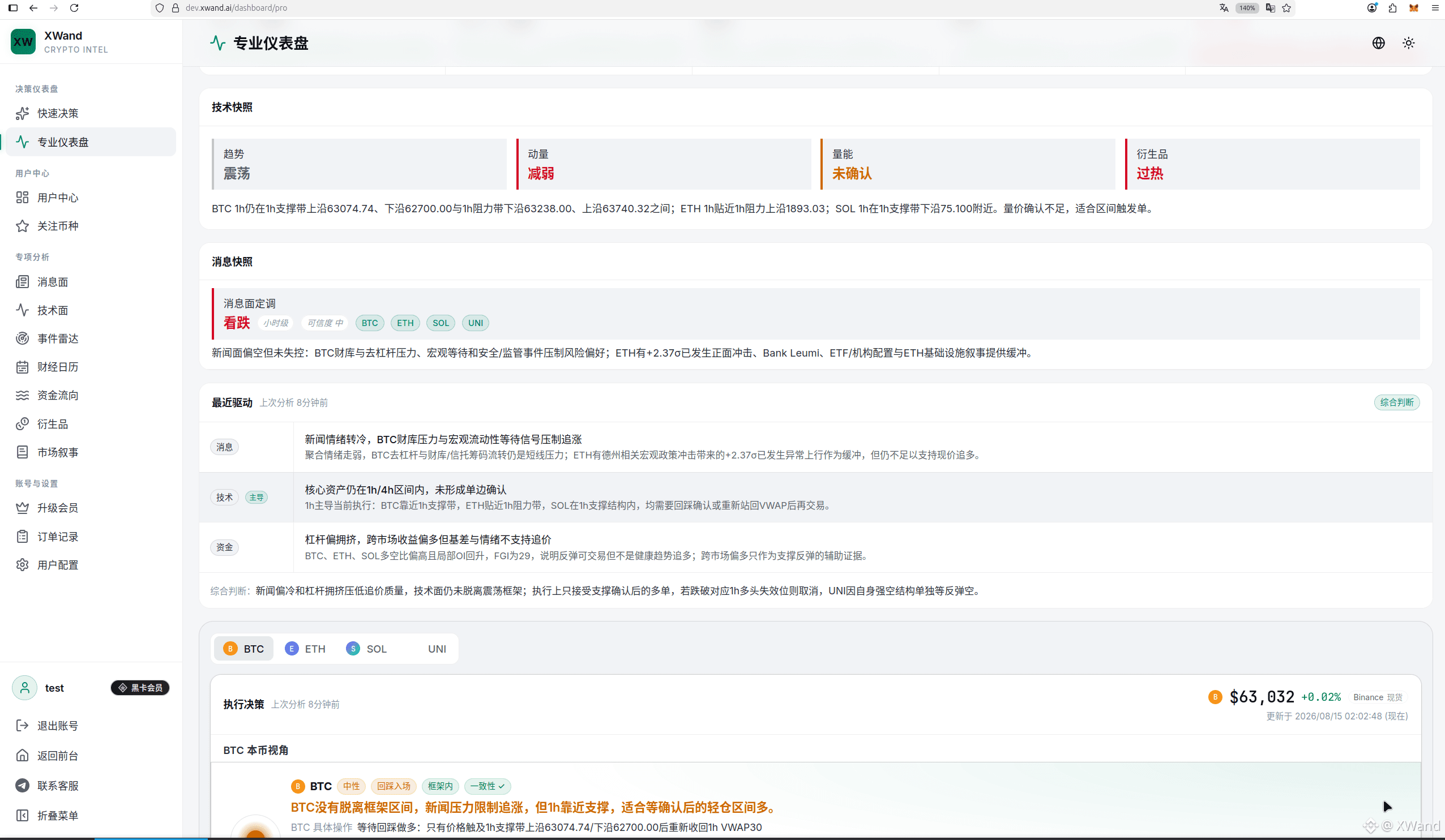Open 关注币种 star icon
This screenshot has height=840, width=1445.
click(22, 226)
